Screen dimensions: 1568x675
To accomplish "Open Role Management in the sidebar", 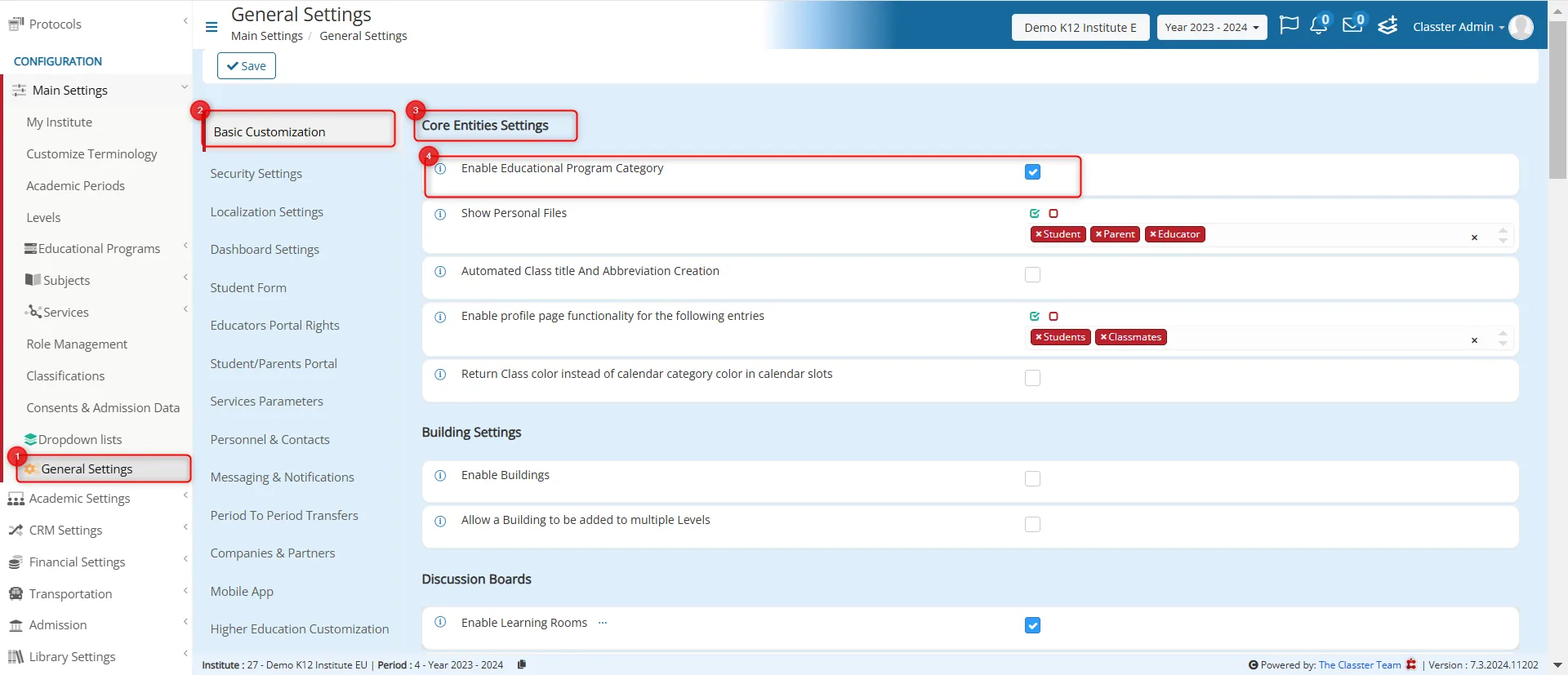I will coord(77,344).
